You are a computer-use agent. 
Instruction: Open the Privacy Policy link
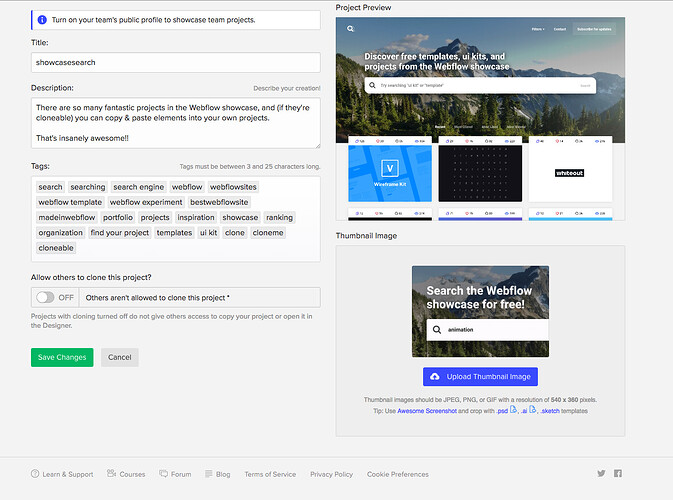[x=331, y=474]
